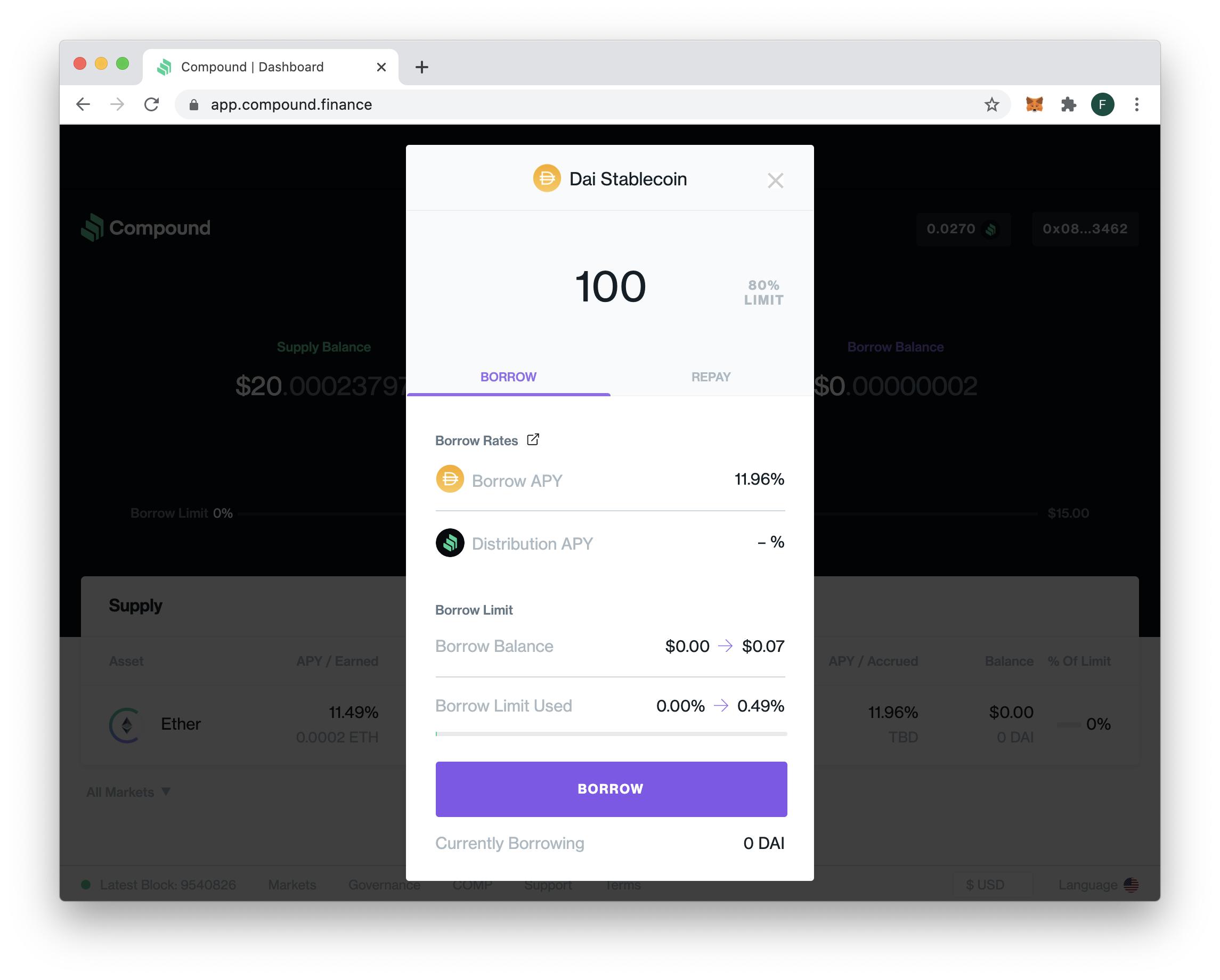
Task: Click the Chrome profile avatar F
Action: tap(1102, 105)
